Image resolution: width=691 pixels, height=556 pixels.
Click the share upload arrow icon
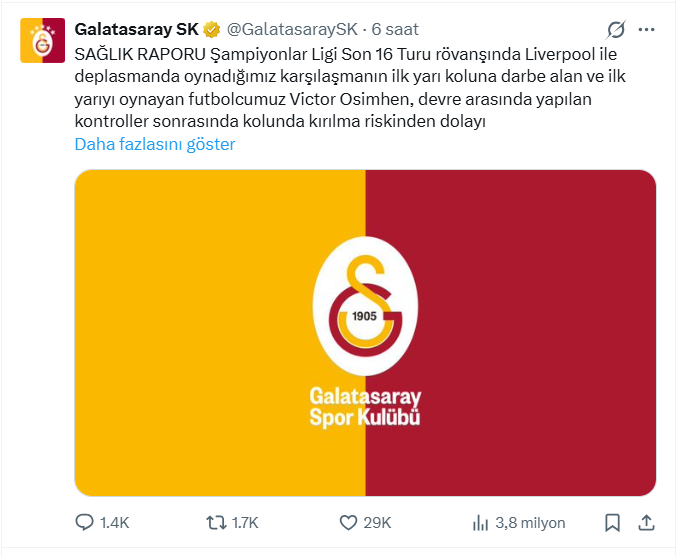click(x=646, y=522)
